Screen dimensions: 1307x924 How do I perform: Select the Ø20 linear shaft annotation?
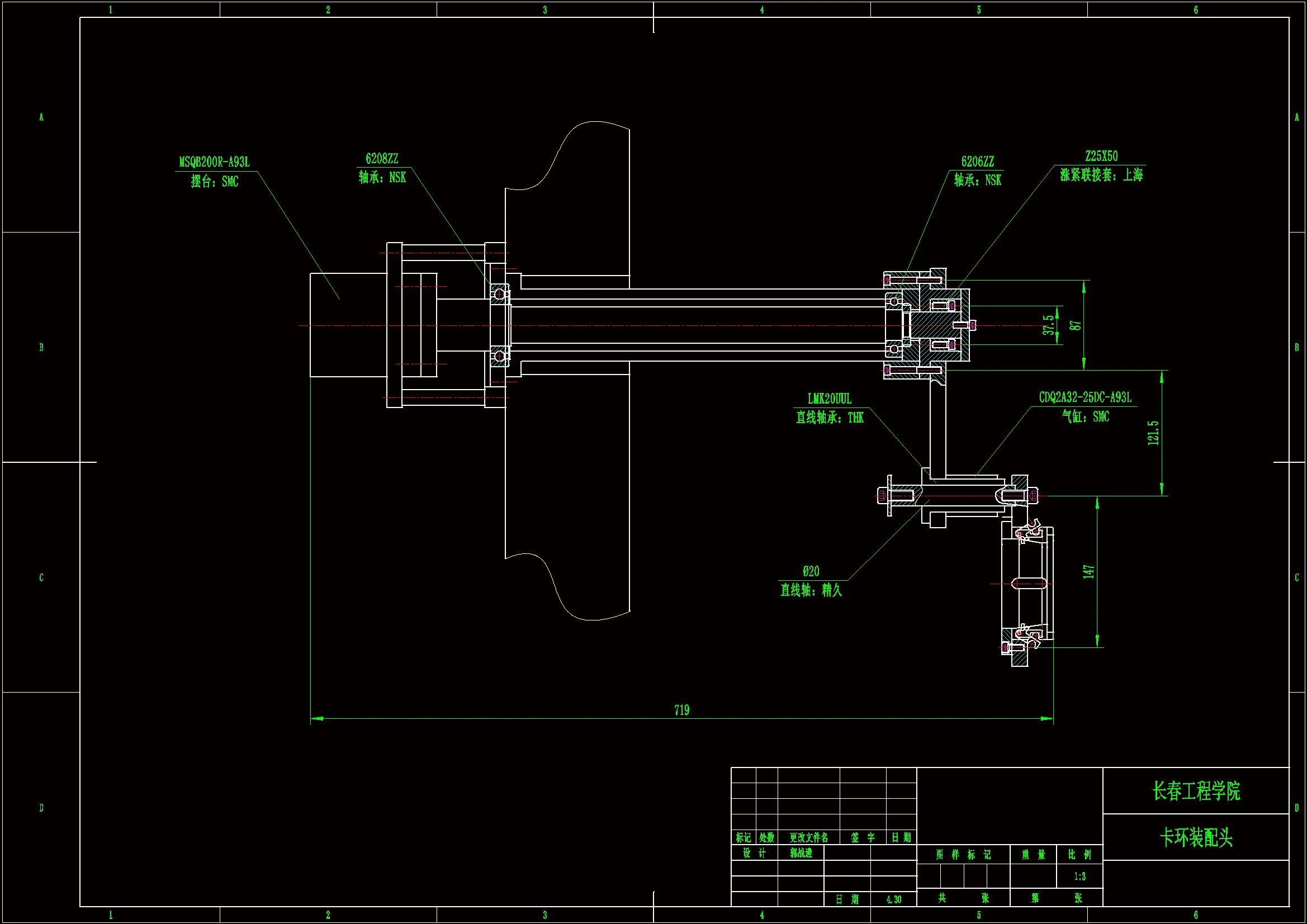811,572
